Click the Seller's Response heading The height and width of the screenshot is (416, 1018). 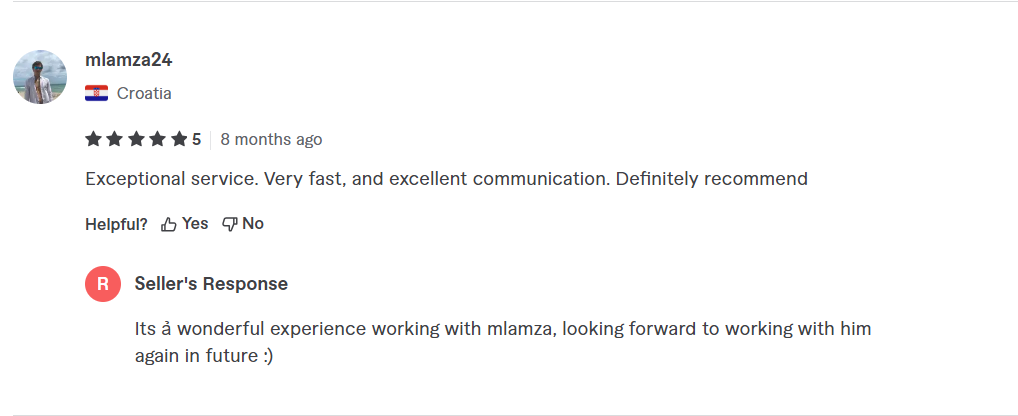[x=211, y=284]
